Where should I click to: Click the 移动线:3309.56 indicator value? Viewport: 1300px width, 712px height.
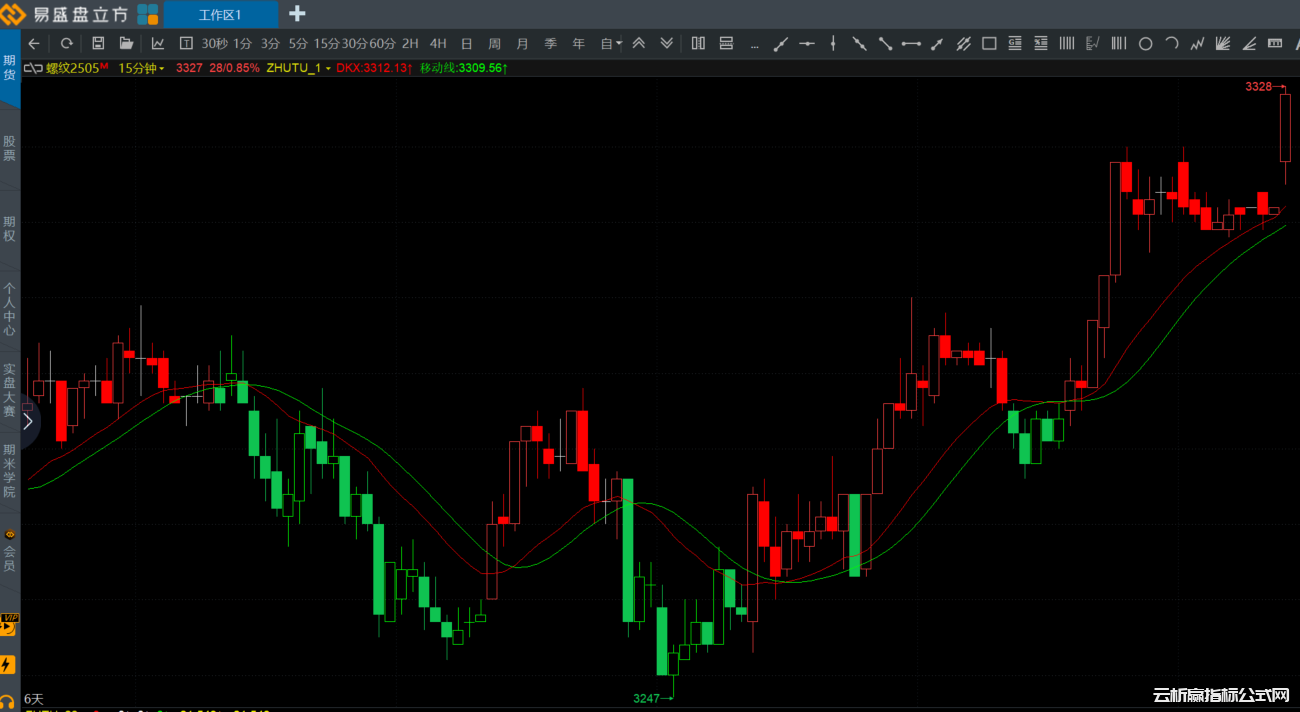pos(464,68)
